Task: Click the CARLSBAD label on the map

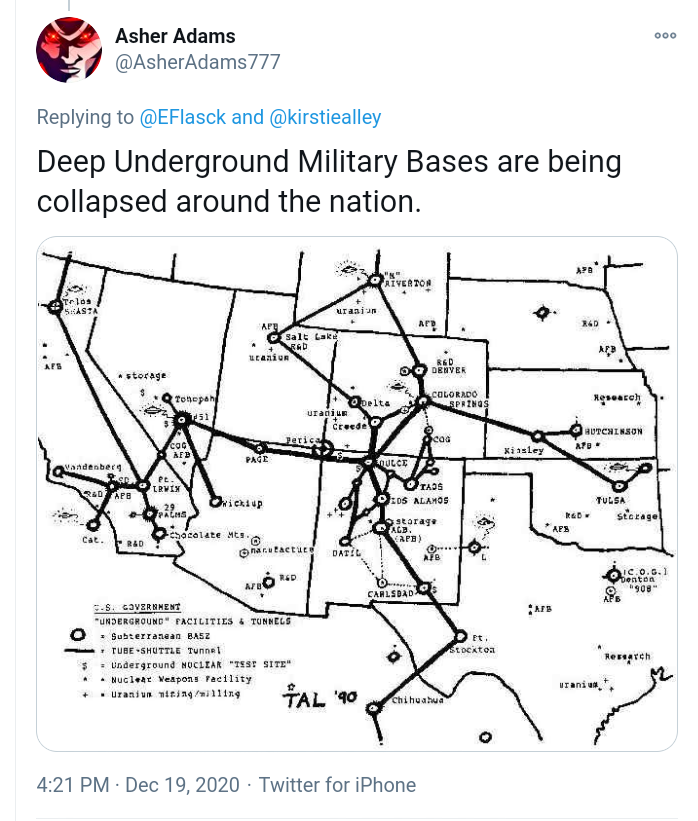Action: (x=390, y=593)
